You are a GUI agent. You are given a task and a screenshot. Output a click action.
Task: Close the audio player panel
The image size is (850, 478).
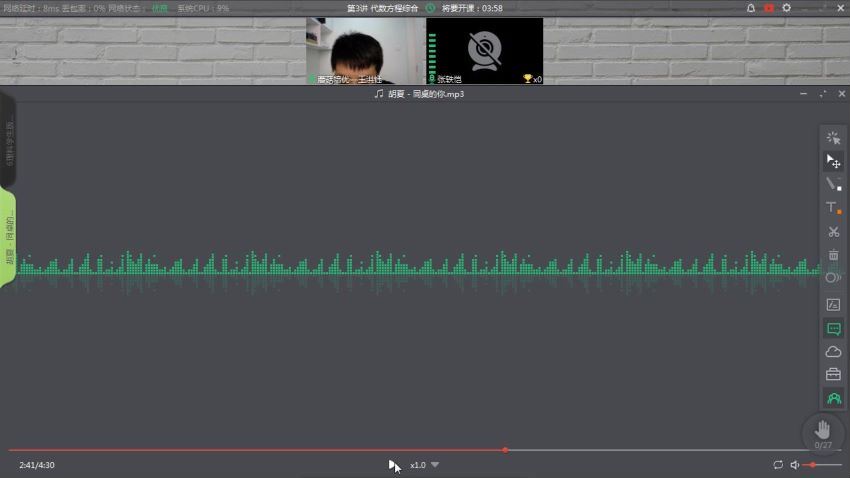point(842,94)
